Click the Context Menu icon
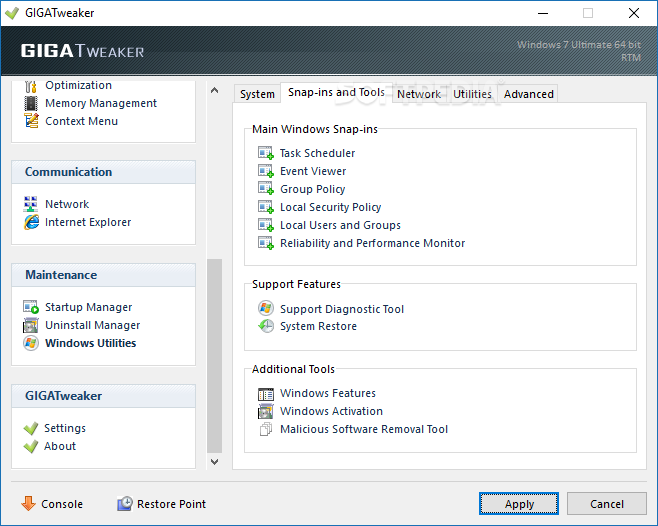 click(x=31, y=121)
